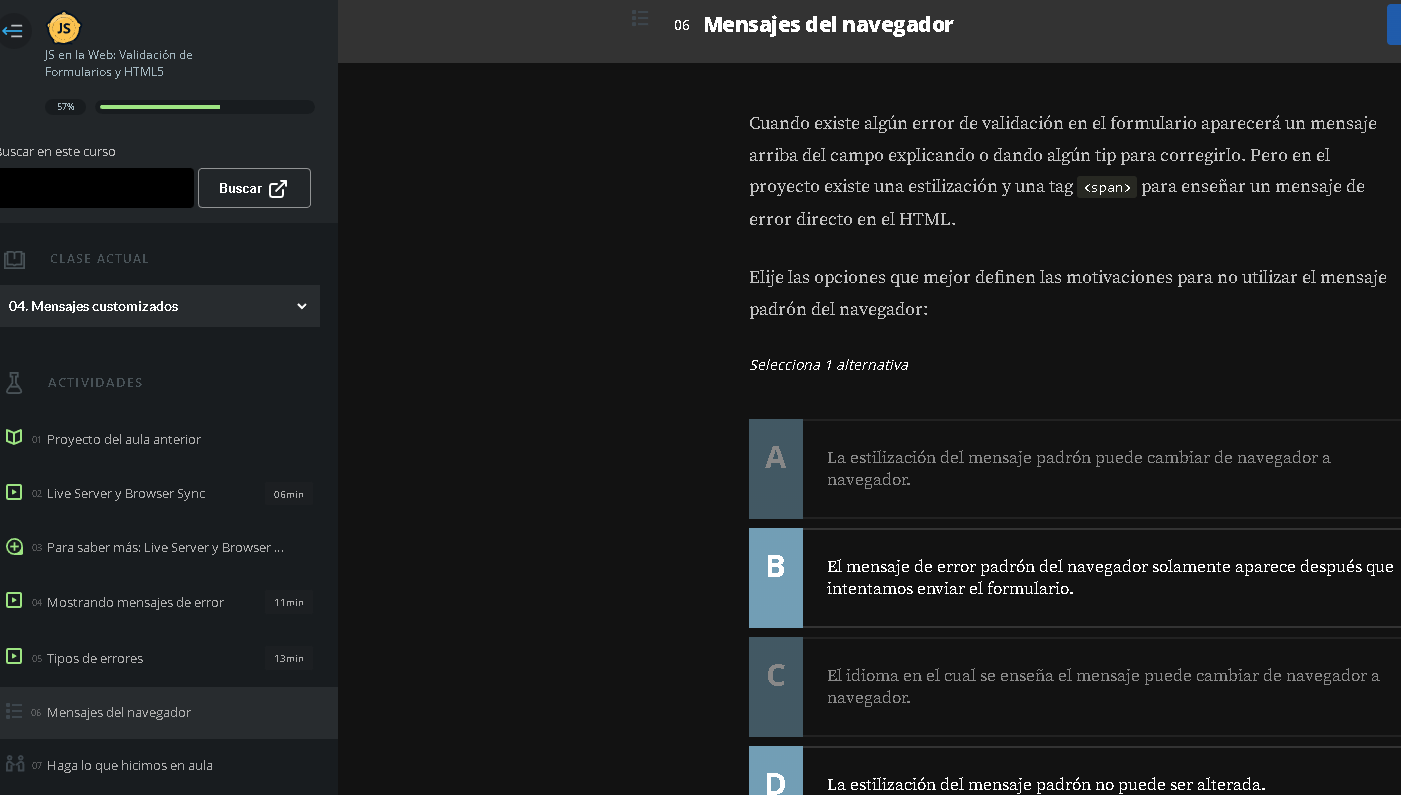Click icon beside Haga lo que hicimos en aula
The image size is (1401, 795).
(14, 764)
